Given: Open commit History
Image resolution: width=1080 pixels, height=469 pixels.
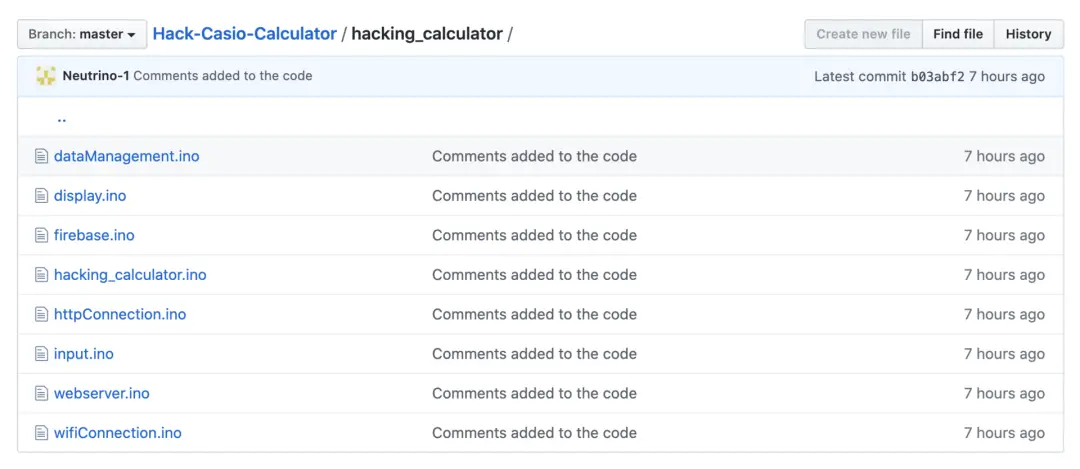Looking at the screenshot, I should coord(1028,34).
